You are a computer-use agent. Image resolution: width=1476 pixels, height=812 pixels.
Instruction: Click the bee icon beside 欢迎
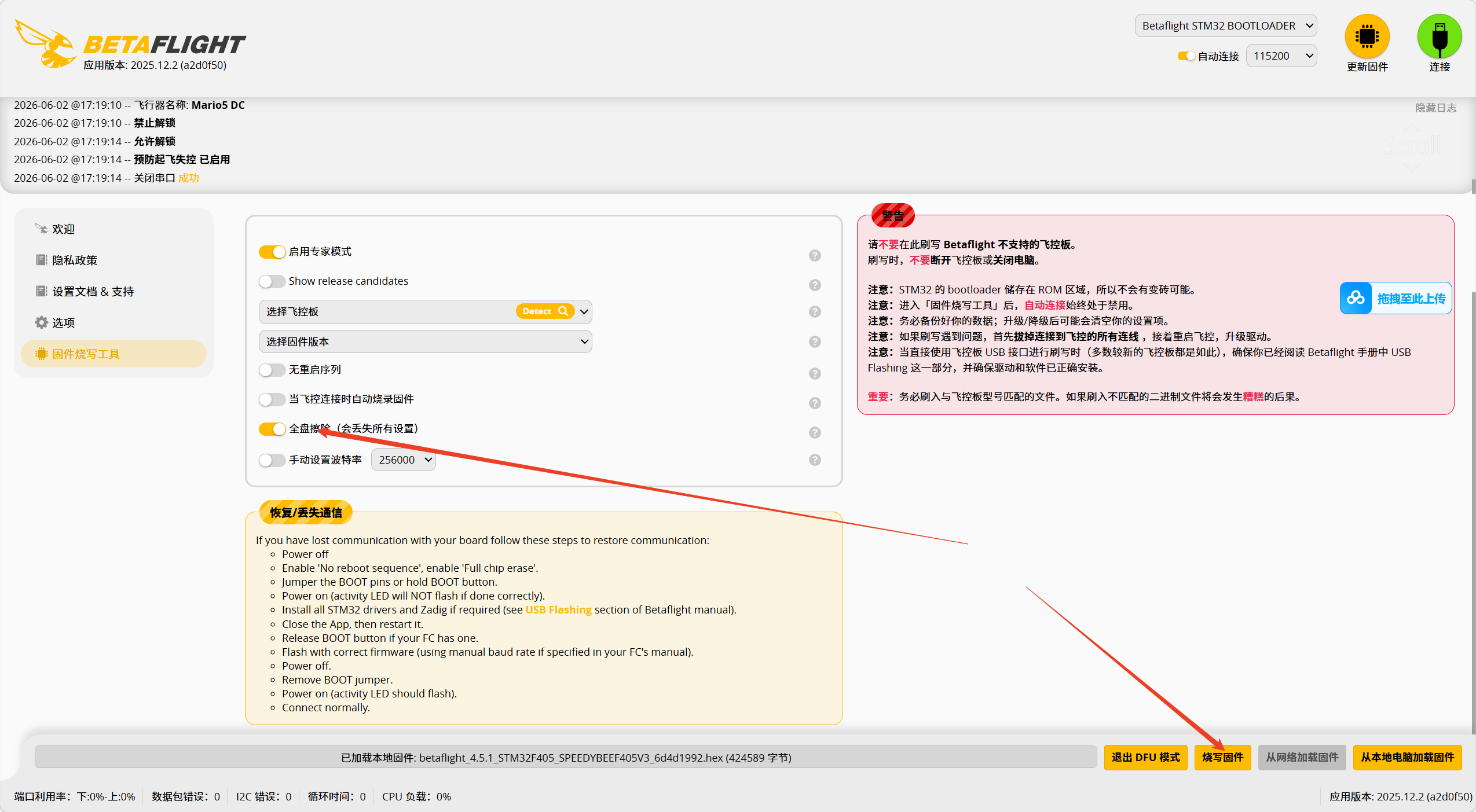click(41, 229)
